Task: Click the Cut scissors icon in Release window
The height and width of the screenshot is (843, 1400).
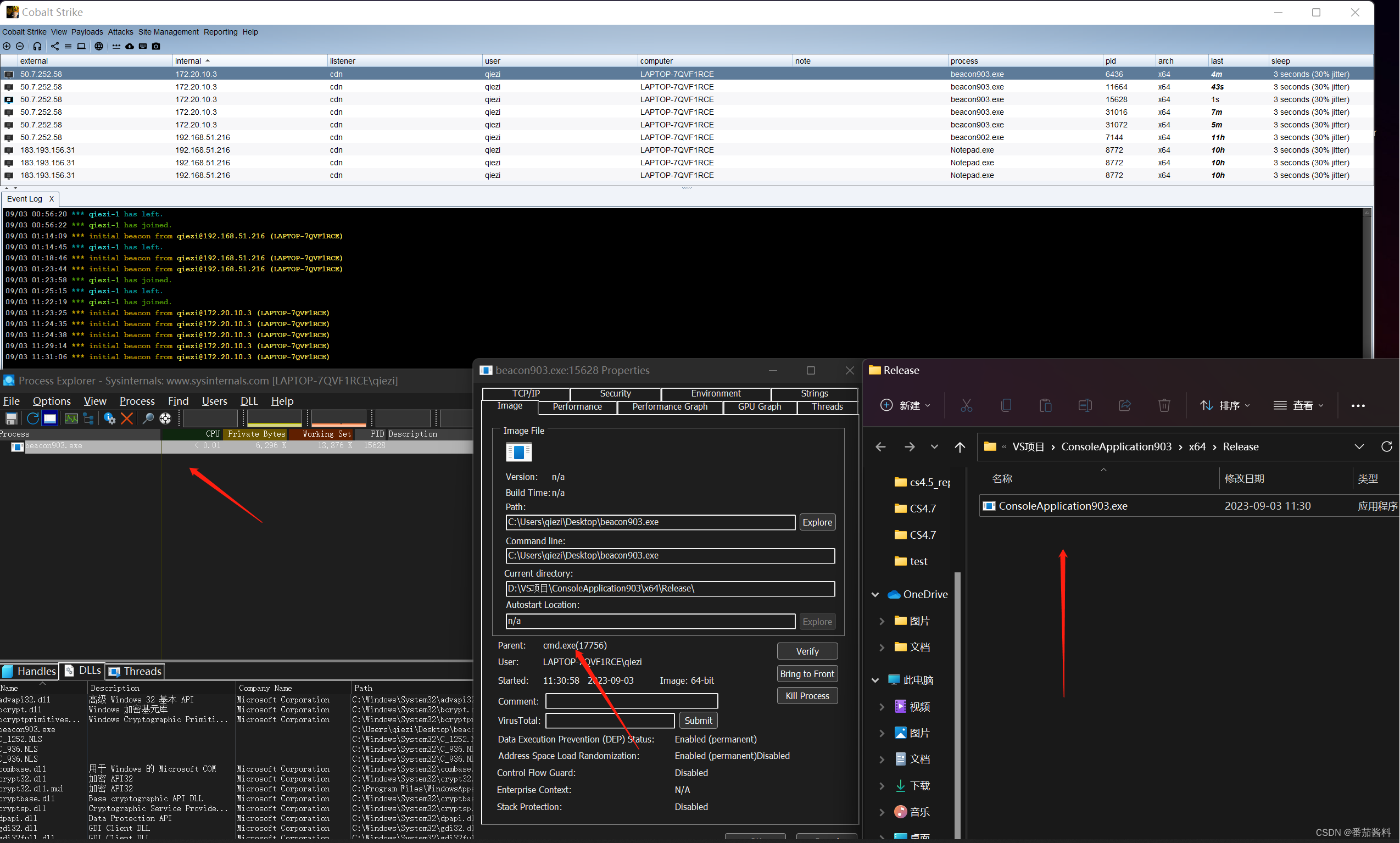Action: pos(966,406)
